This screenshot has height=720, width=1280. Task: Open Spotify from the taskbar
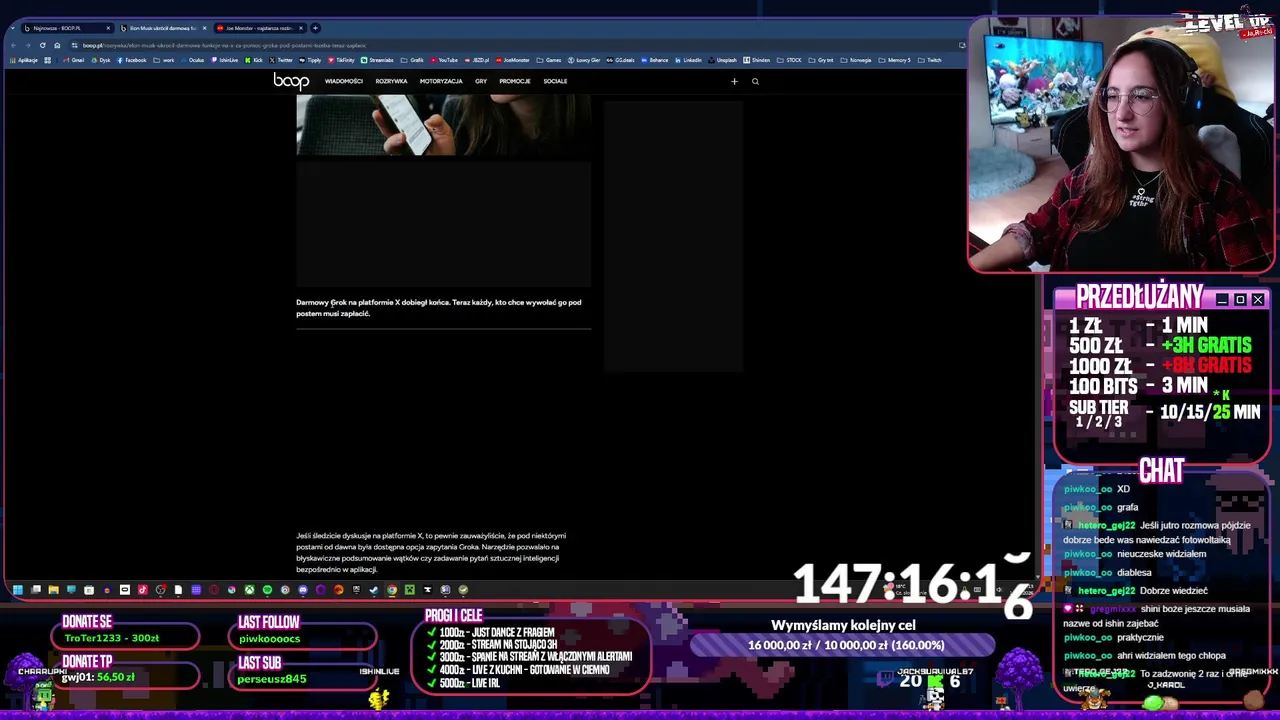(x=267, y=590)
